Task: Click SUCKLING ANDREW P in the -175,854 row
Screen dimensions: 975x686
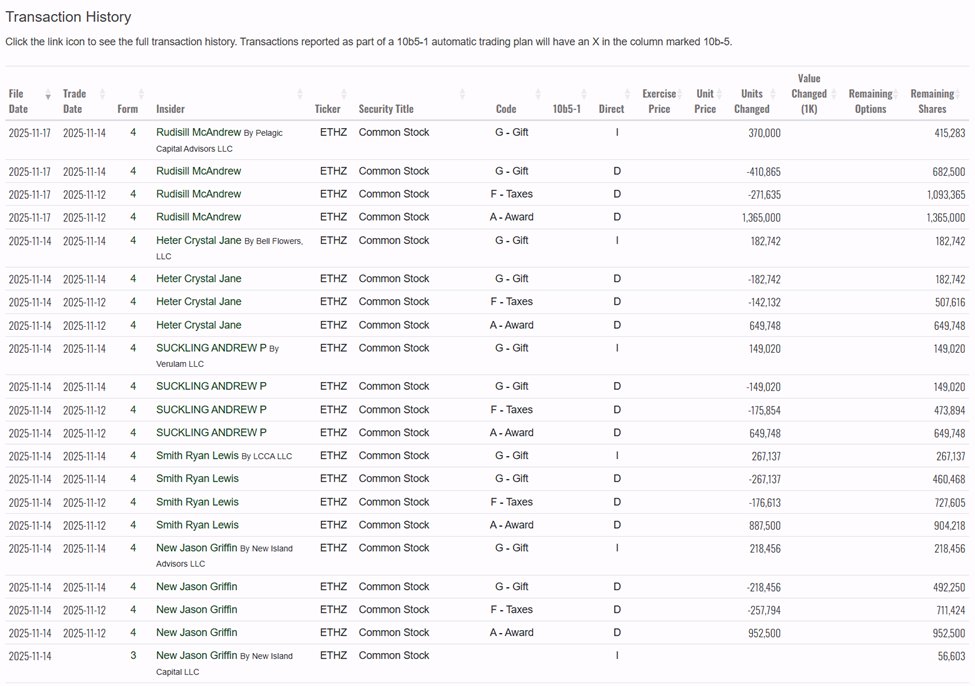Action: (211, 410)
